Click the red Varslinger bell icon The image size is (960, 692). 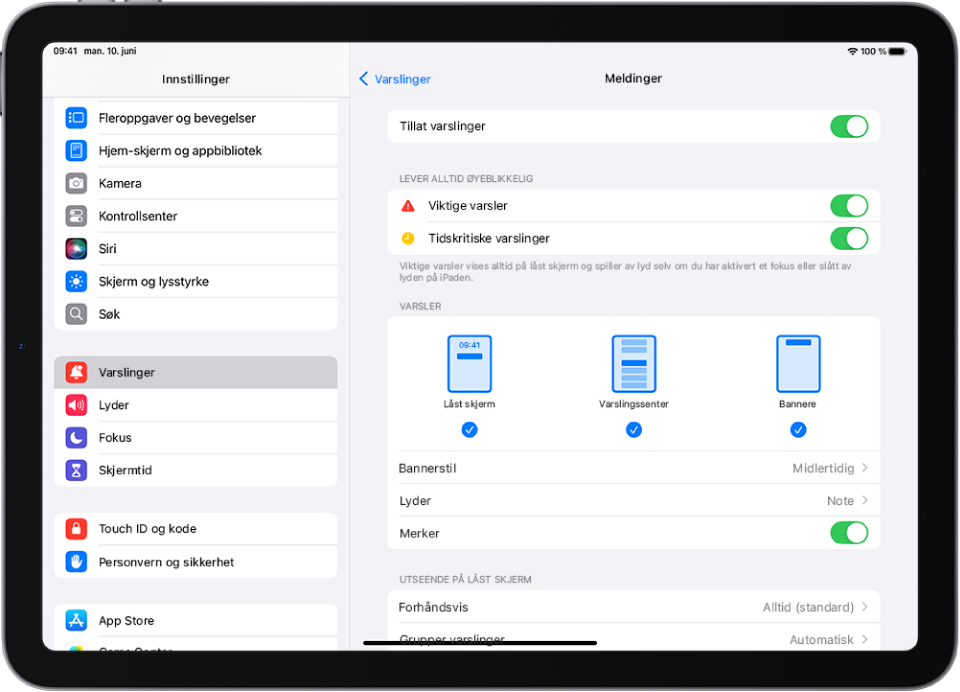pyautogui.click(x=76, y=372)
